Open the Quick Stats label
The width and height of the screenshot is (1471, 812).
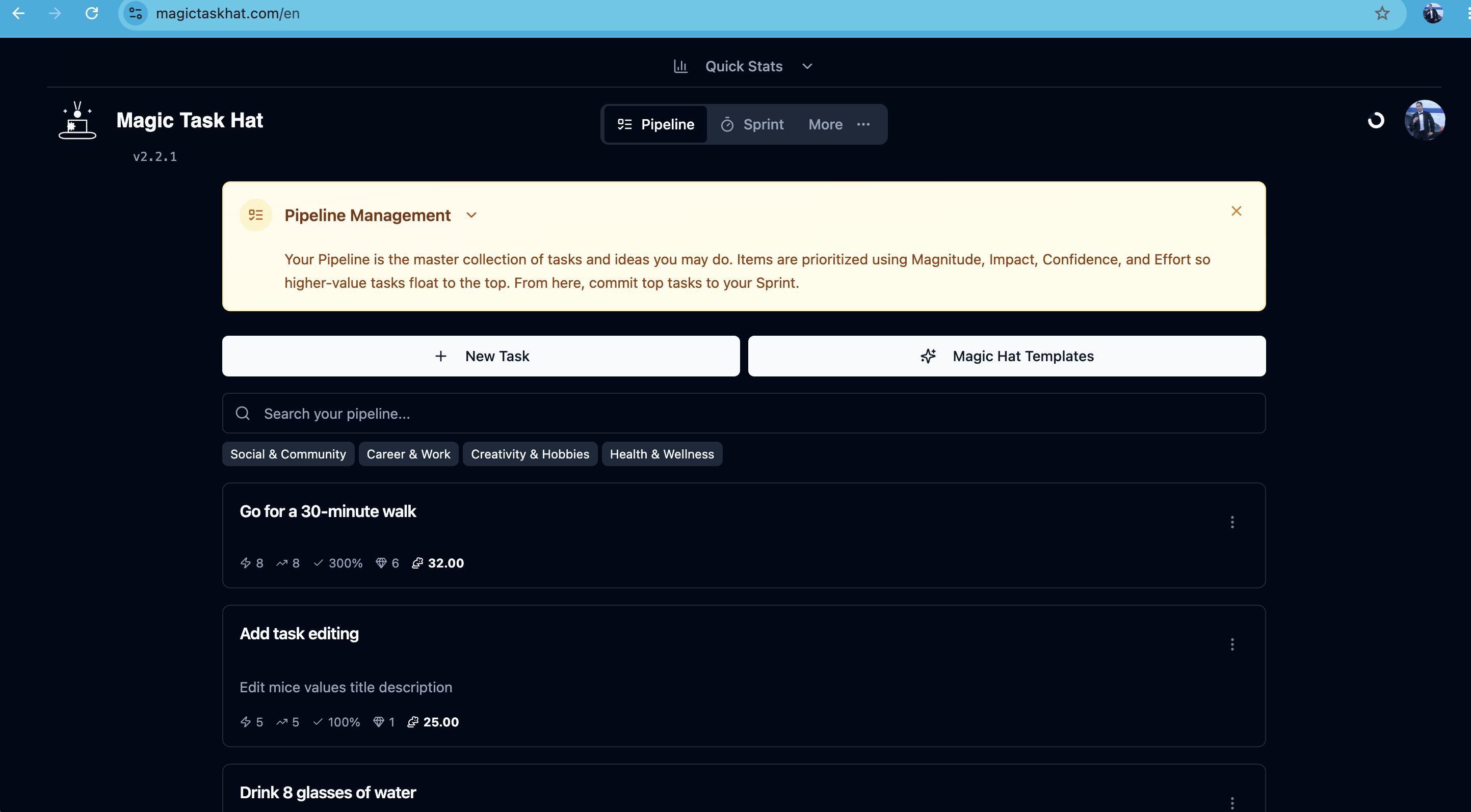744,66
